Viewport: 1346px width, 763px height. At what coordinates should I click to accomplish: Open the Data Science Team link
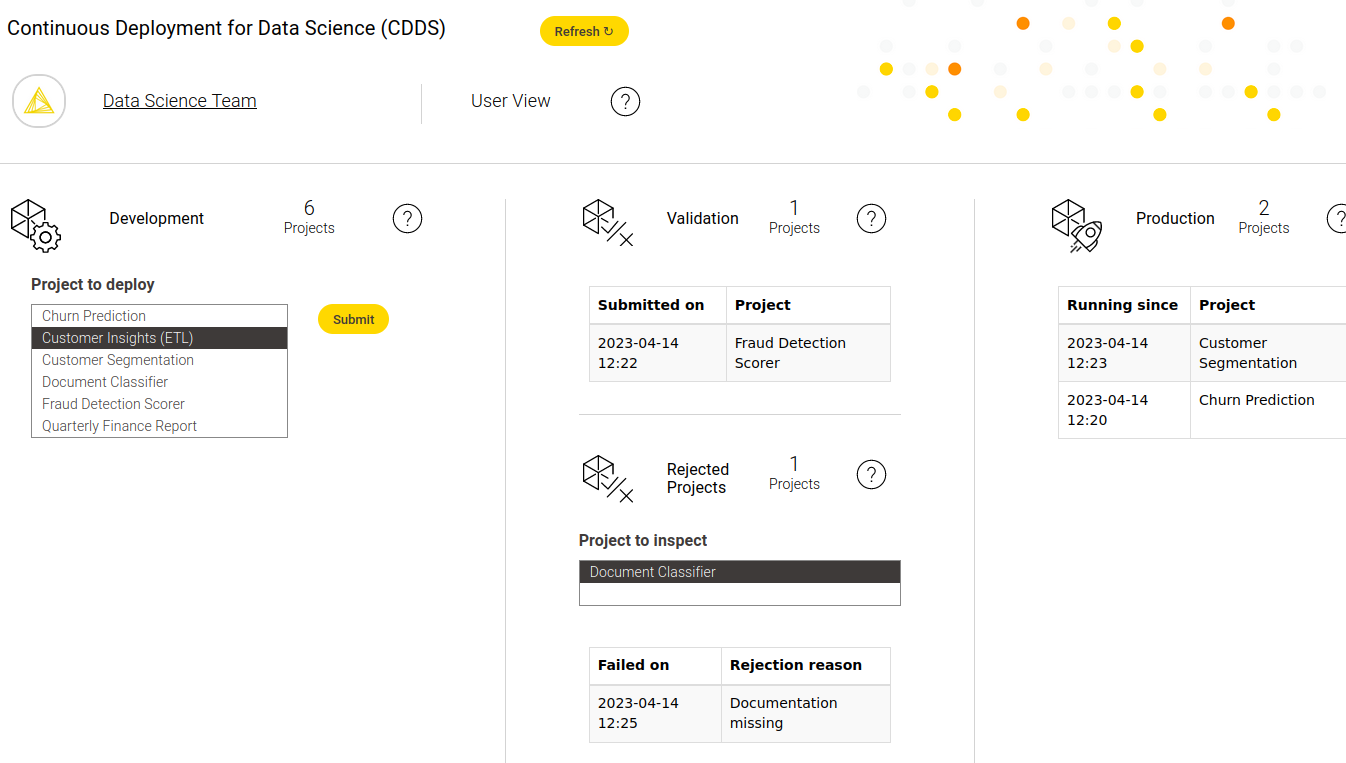(180, 101)
